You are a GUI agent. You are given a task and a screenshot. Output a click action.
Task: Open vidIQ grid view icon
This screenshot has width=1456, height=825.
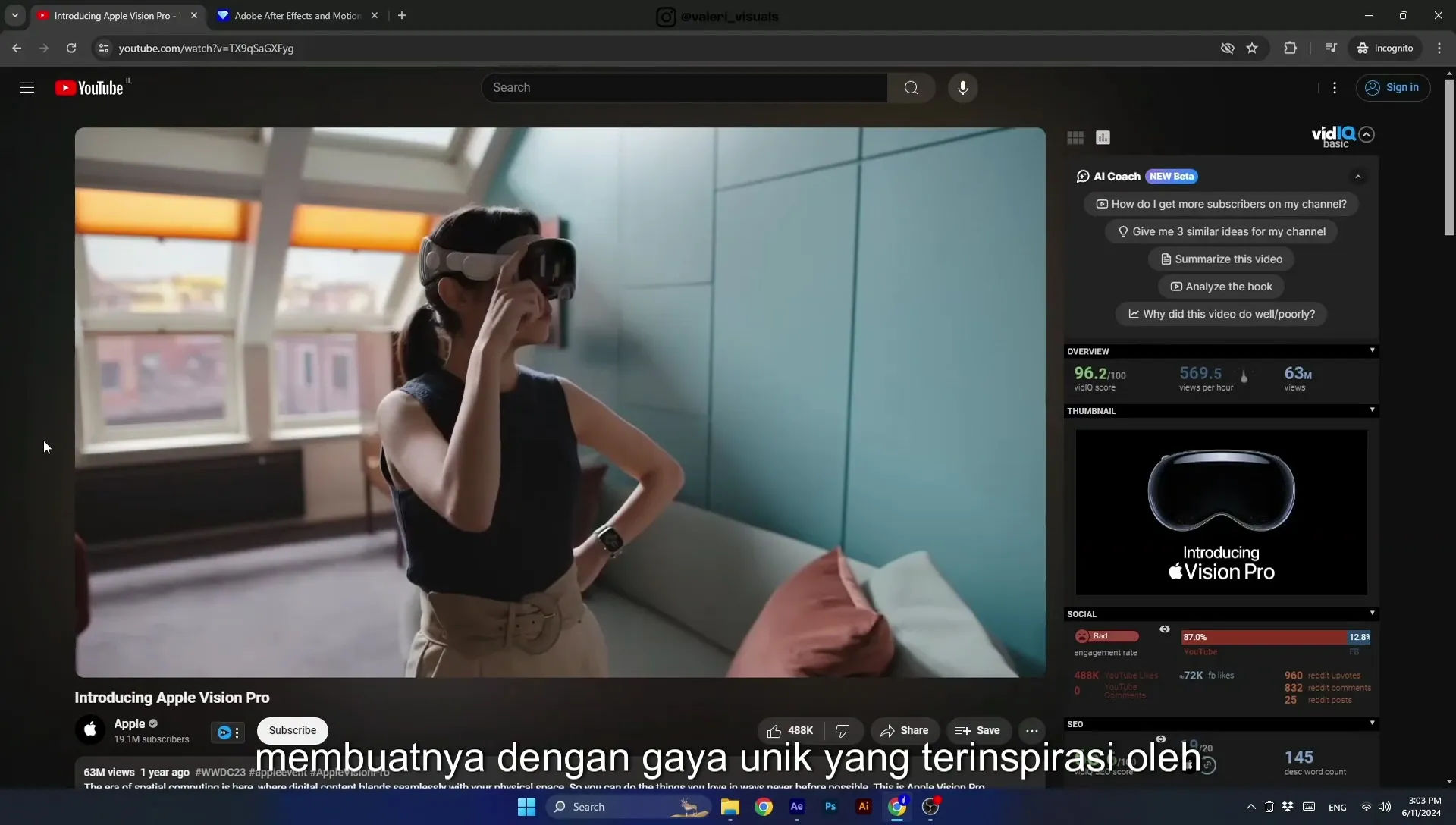coord(1075,137)
